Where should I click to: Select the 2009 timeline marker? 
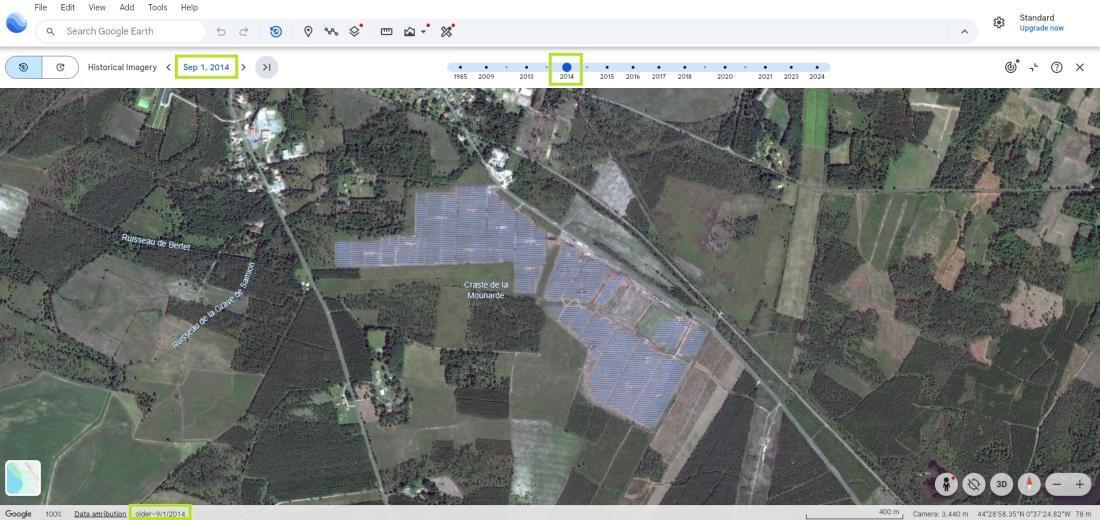click(486, 68)
